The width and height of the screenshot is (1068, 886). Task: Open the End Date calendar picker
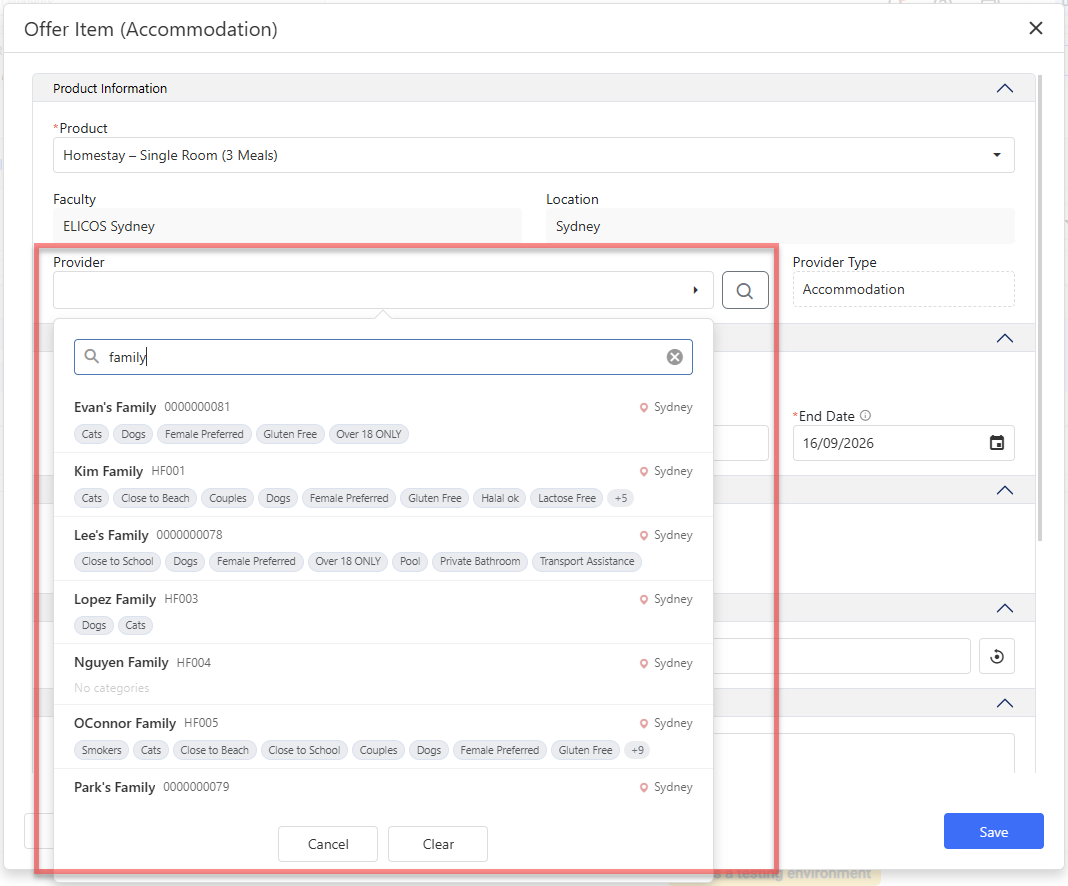[996, 443]
